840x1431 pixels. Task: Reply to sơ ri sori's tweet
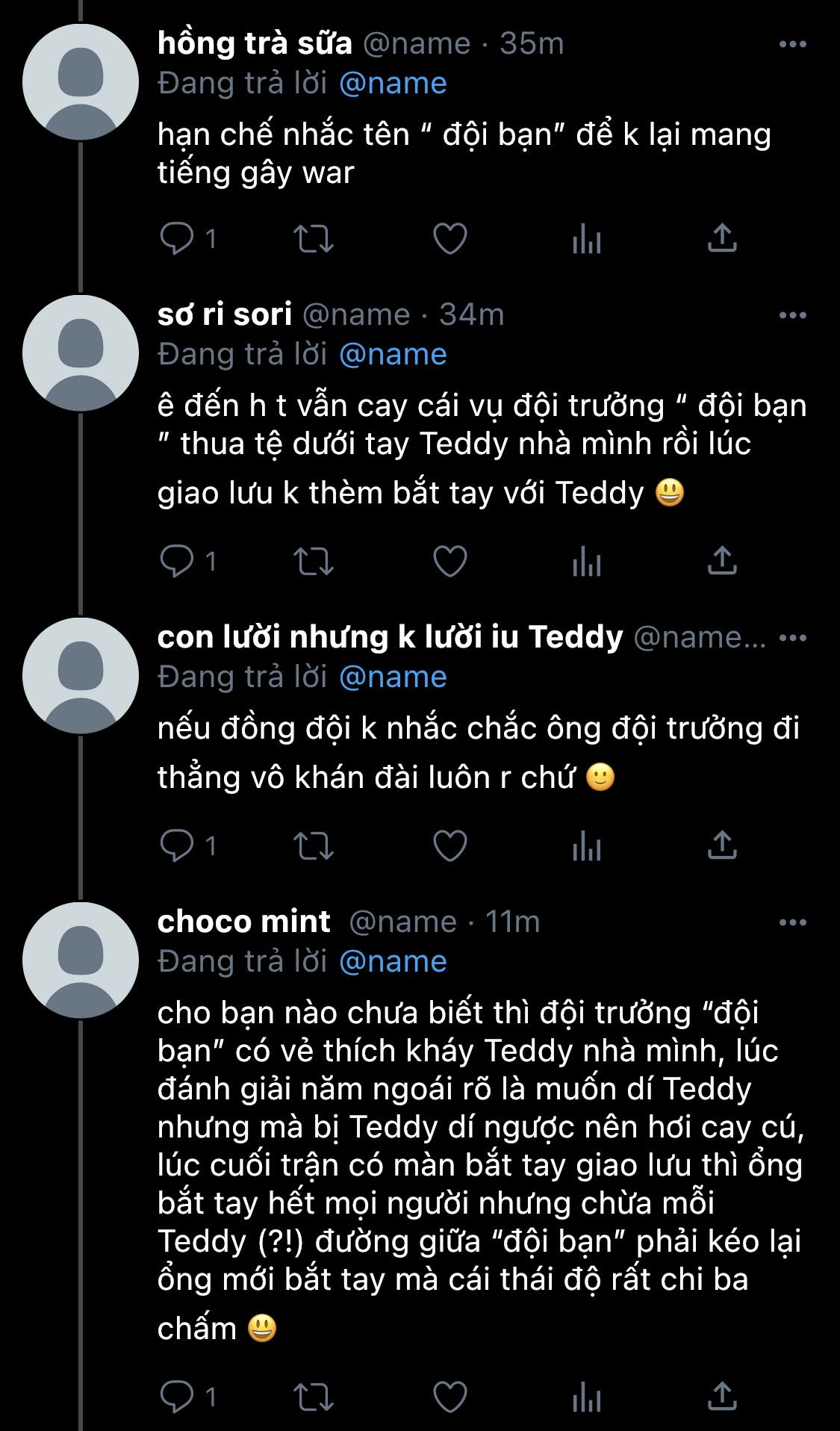coord(177,562)
